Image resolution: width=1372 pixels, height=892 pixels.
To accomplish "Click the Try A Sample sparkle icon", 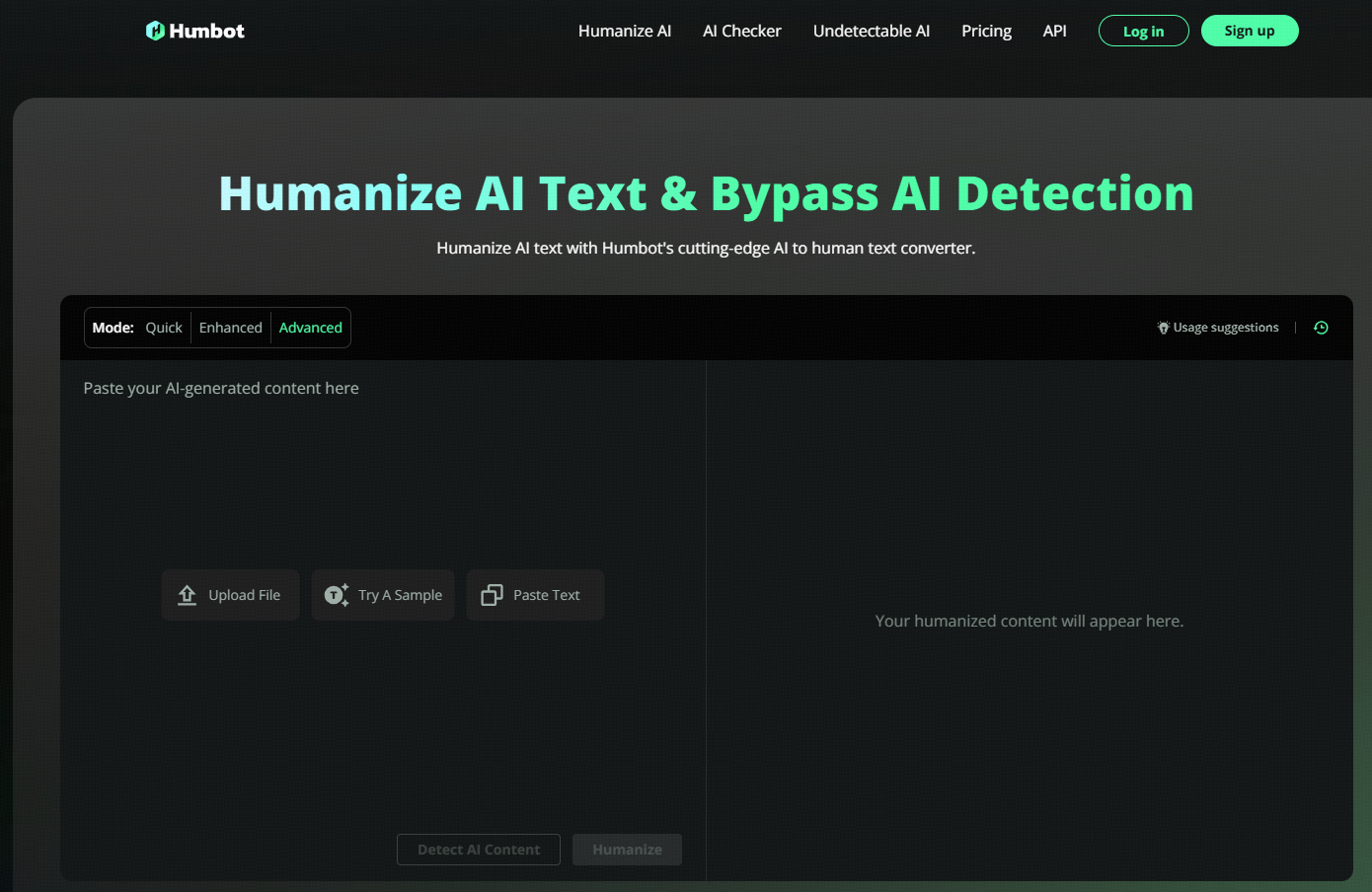I will (337, 595).
